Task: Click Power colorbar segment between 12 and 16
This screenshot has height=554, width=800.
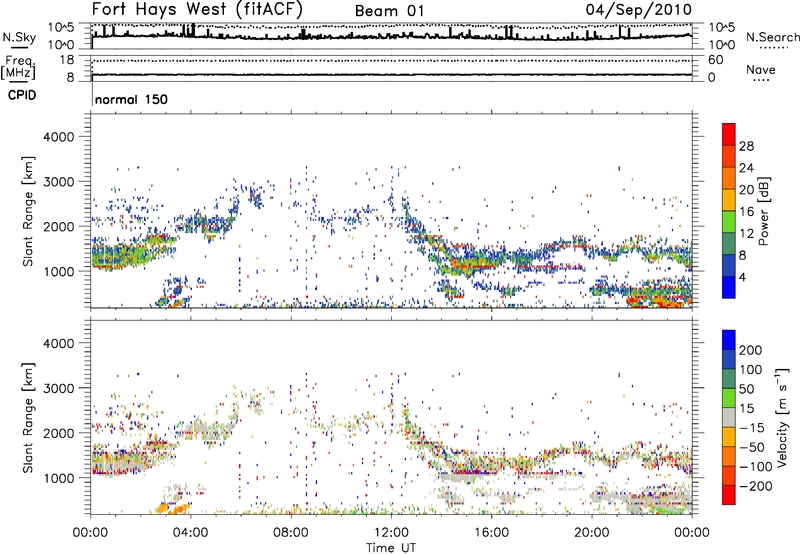Action: 729,222
